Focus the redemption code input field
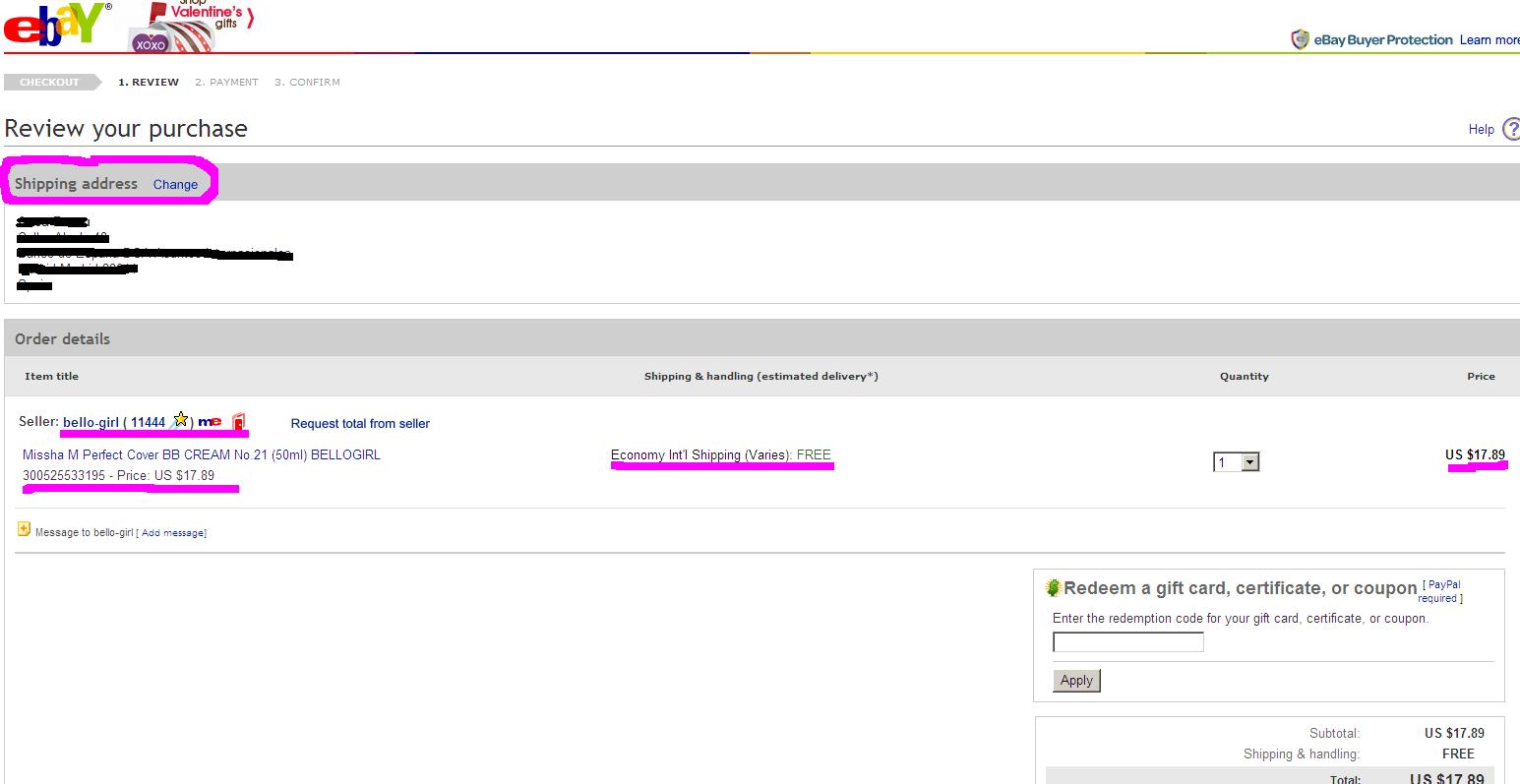The image size is (1520, 784). (x=1128, y=642)
